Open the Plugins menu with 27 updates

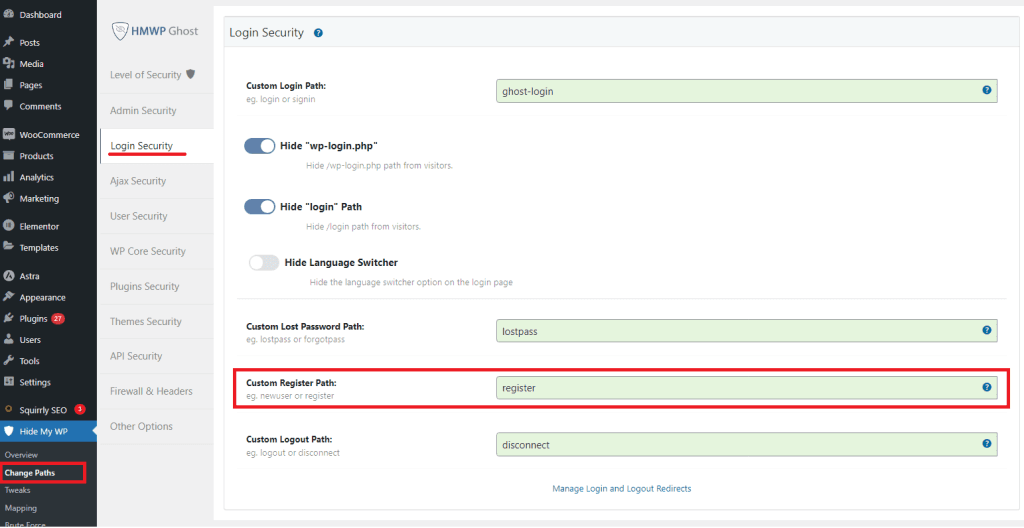(x=33, y=319)
